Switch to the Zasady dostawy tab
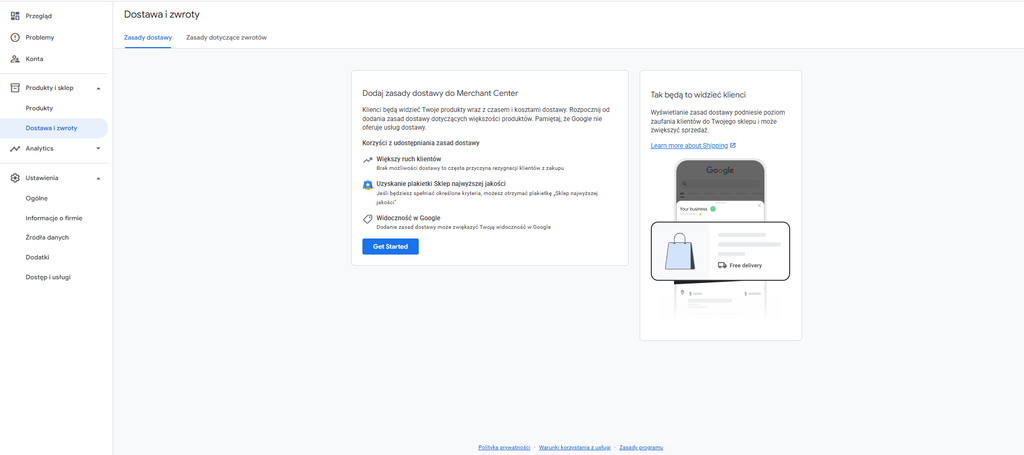1024x455 pixels. [148, 37]
